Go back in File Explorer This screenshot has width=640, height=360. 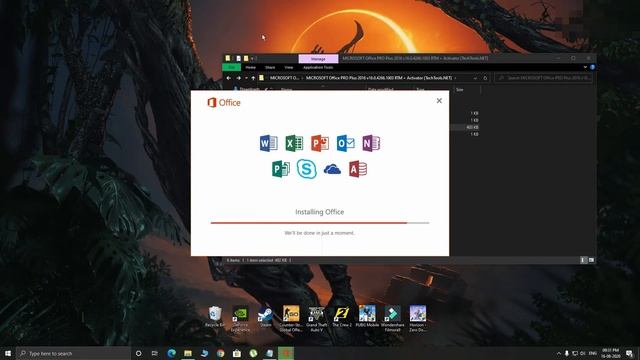pos(229,78)
